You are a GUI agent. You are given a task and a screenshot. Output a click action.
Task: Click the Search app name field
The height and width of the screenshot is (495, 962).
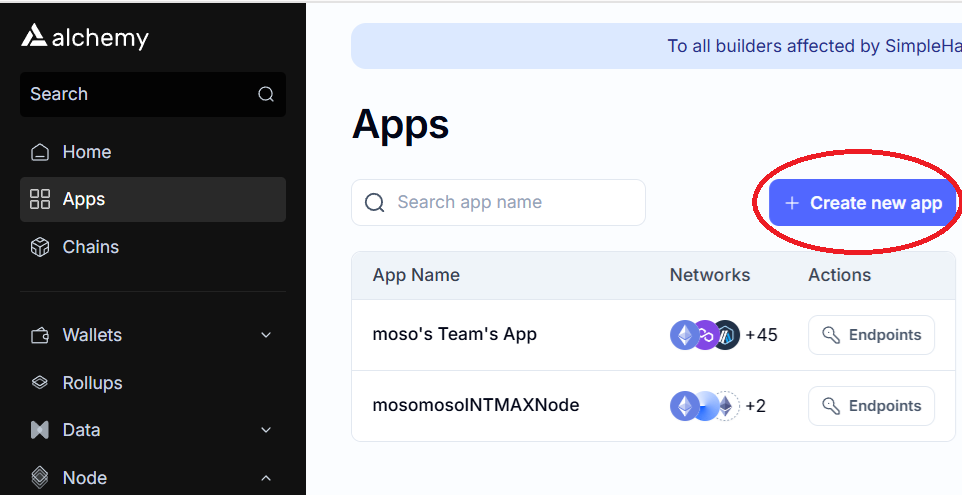pyautogui.click(x=498, y=202)
